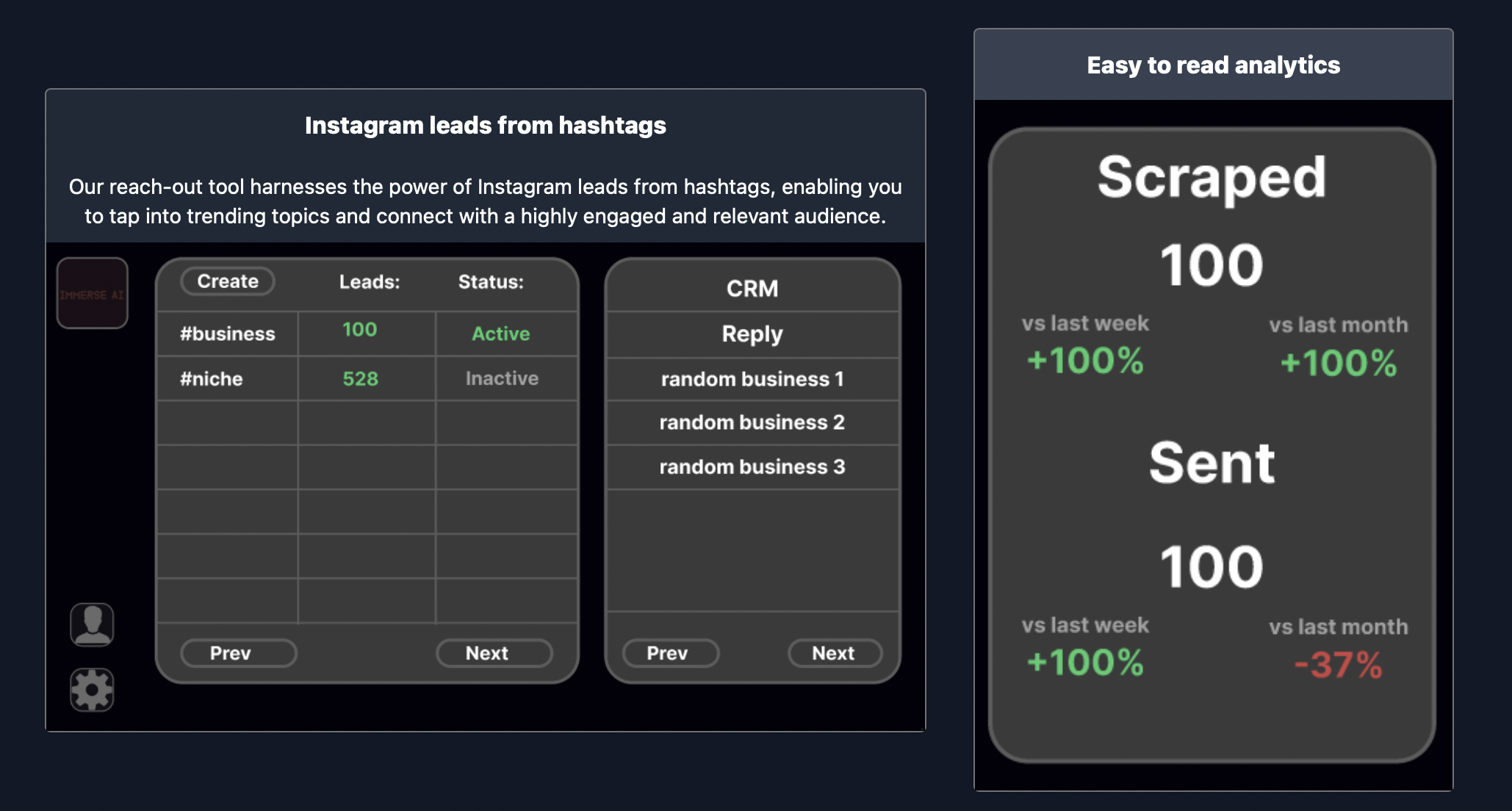Click Next in the CRM panel
1512x811 pixels.
[834, 653]
